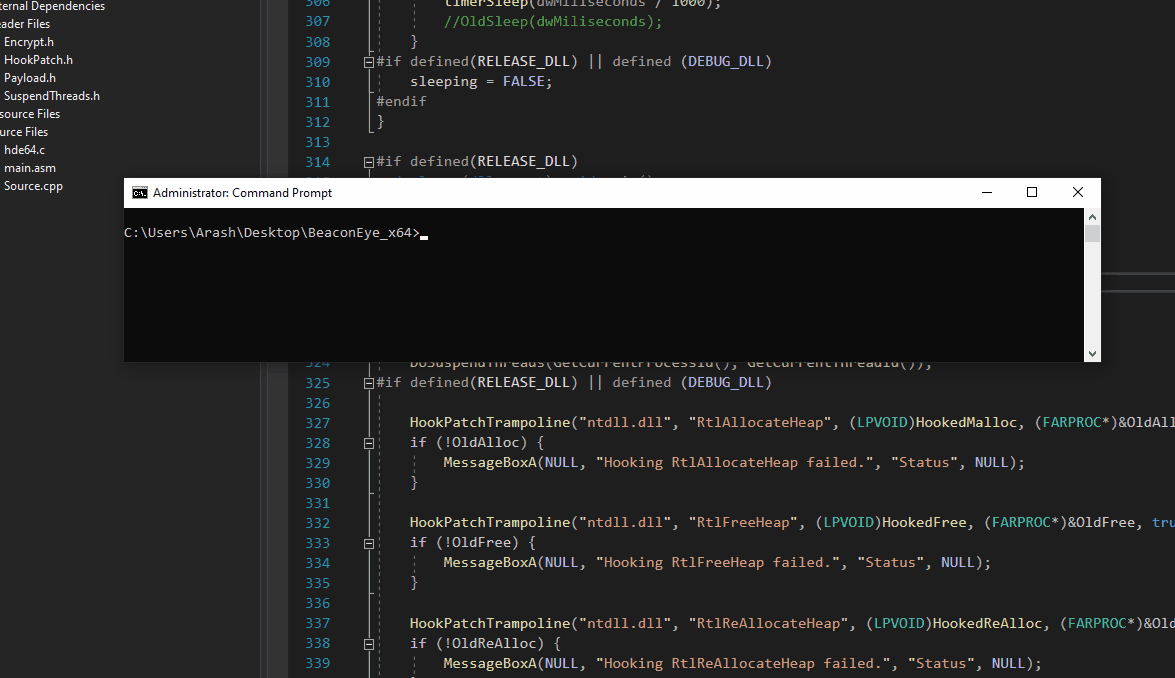Collapse the if (!OldReAlloc) block
This screenshot has height=678, width=1175.
point(369,644)
